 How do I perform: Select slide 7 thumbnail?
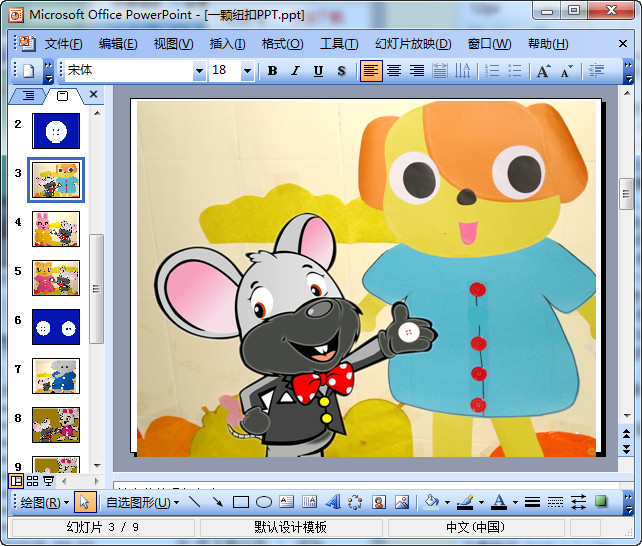click(56, 376)
